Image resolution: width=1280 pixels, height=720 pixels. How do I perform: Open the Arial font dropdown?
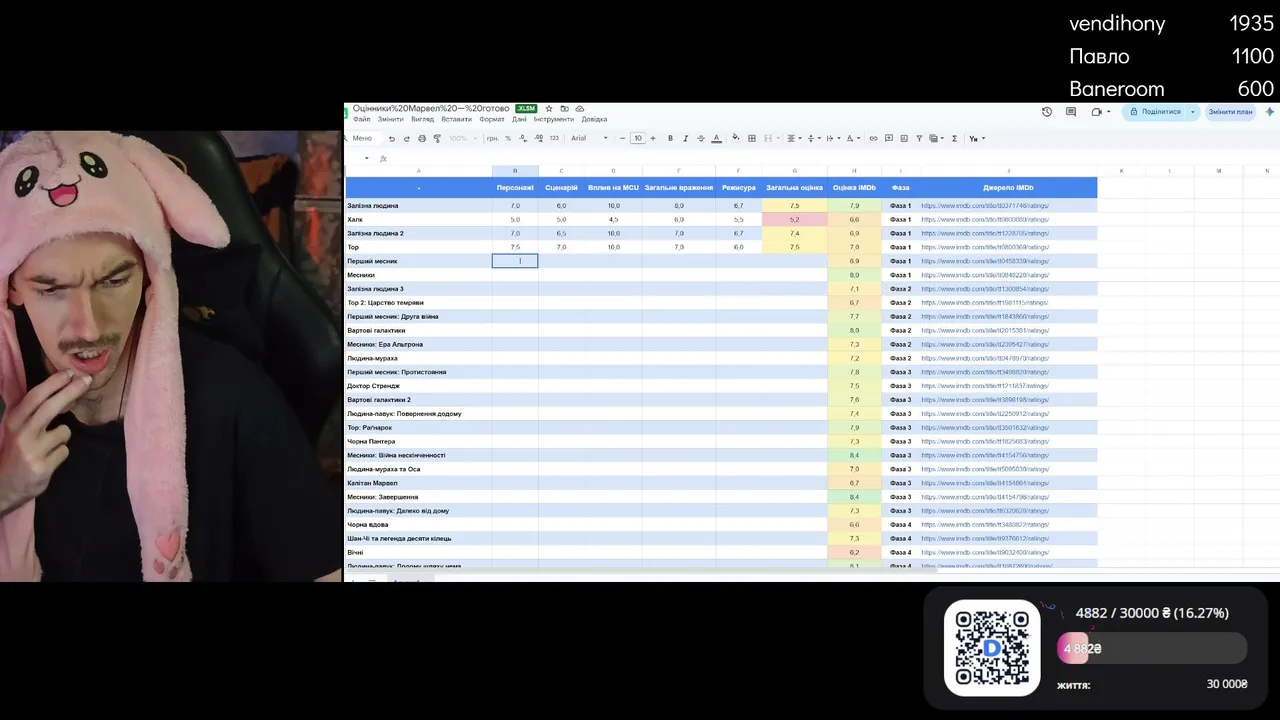pos(590,138)
